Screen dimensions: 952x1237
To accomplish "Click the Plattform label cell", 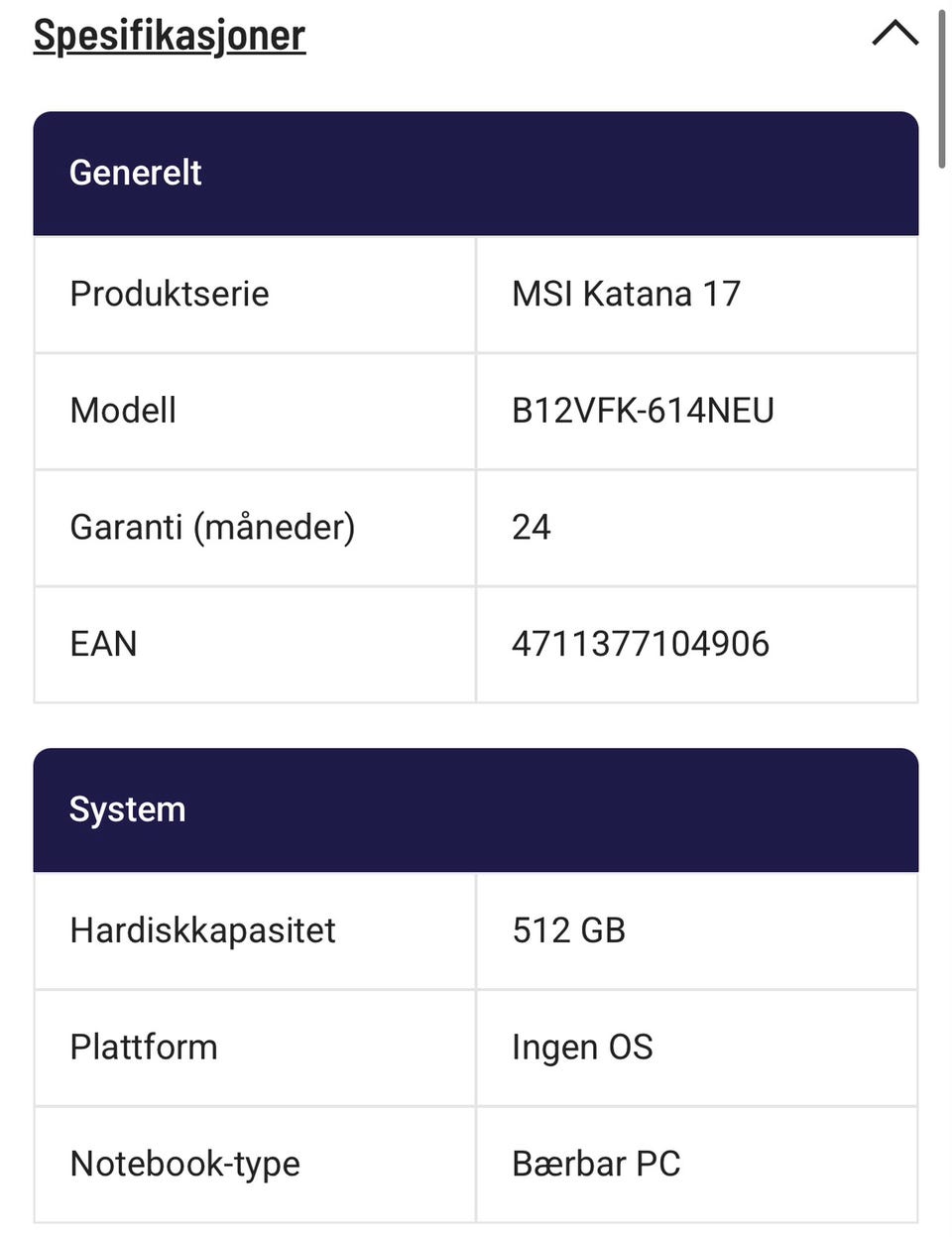I will coord(255,1048).
